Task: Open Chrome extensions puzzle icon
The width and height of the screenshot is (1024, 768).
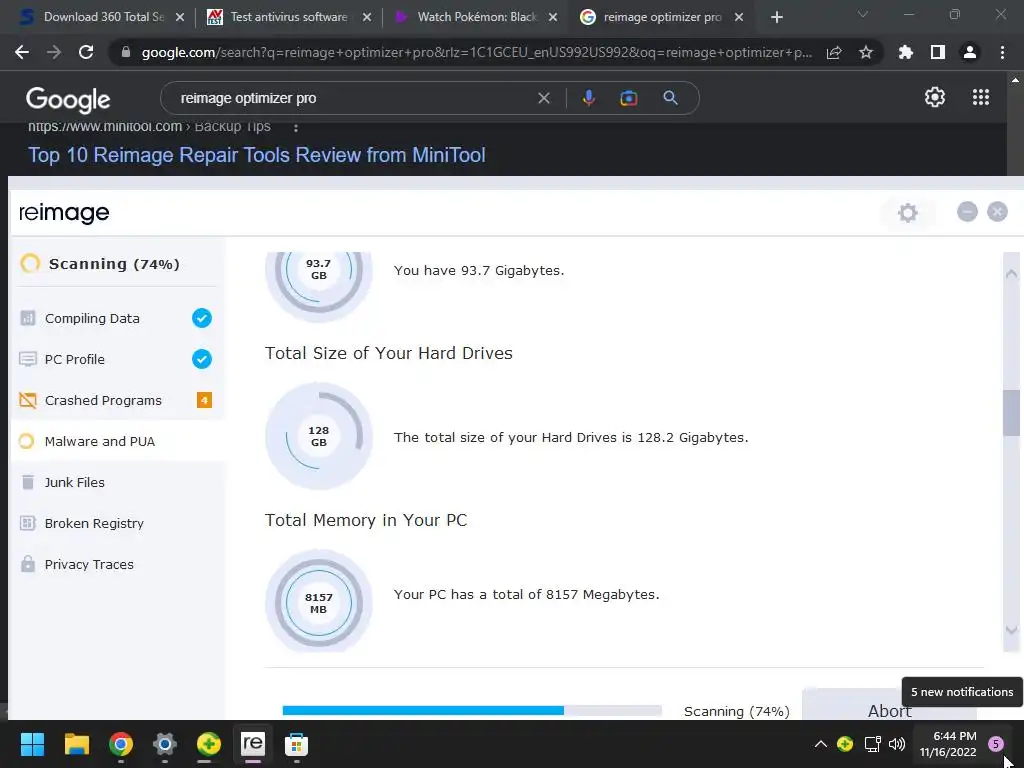Action: point(905,52)
